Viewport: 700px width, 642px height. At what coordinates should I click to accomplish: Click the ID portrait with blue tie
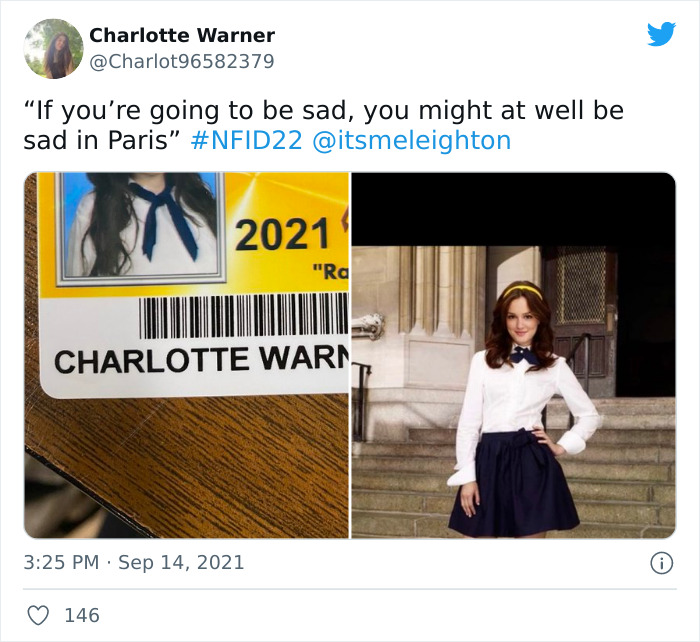[140, 226]
